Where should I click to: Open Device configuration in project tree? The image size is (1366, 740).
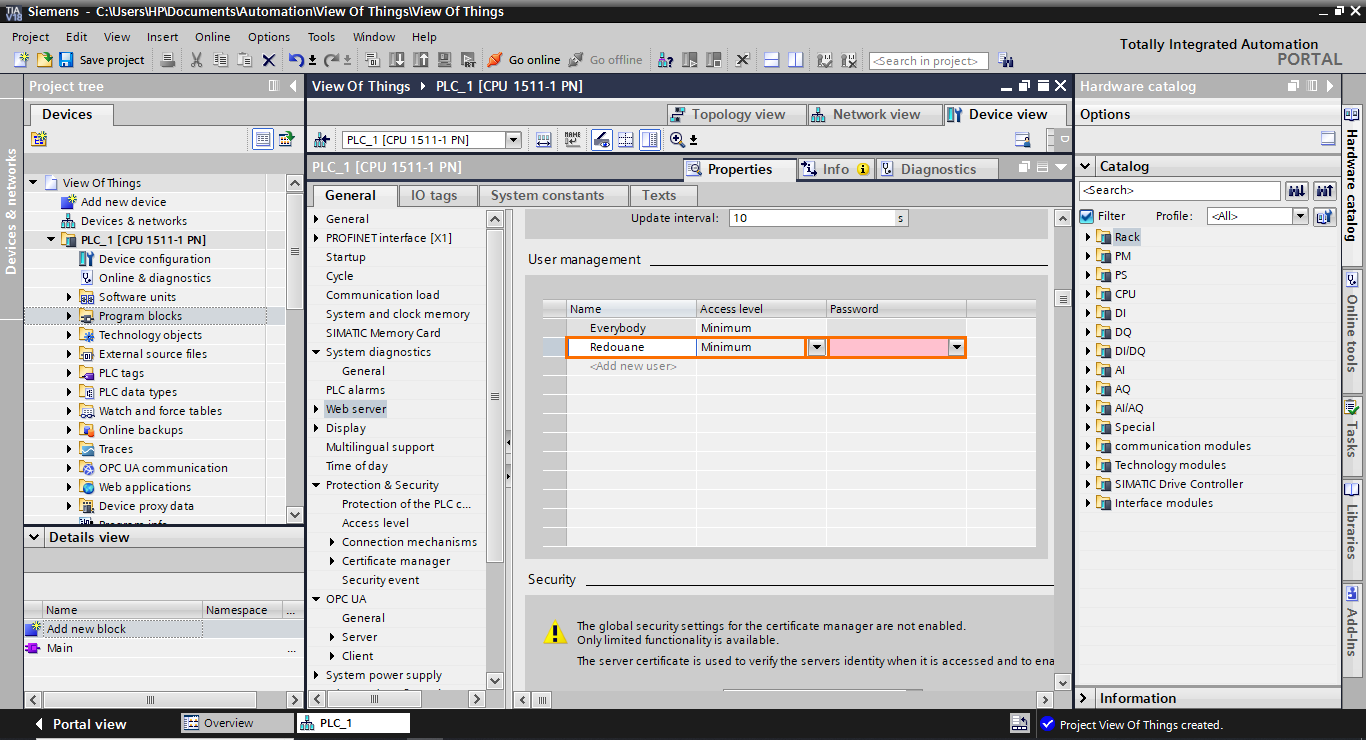coord(155,259)
